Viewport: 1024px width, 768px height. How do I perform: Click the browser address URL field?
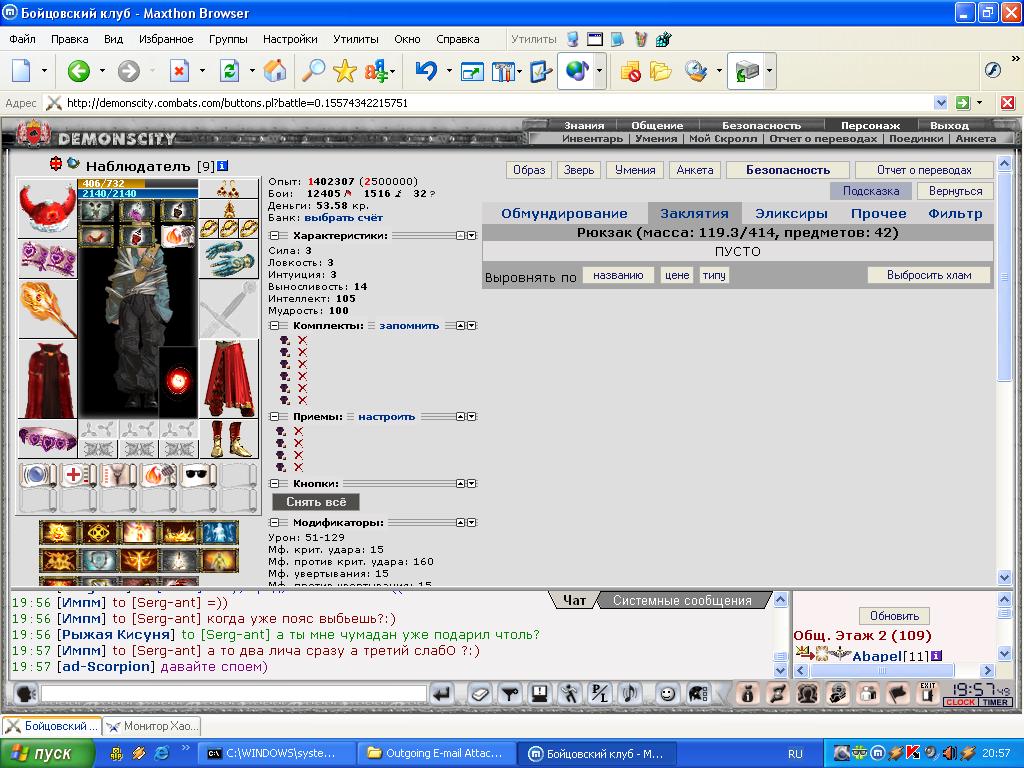498,103
